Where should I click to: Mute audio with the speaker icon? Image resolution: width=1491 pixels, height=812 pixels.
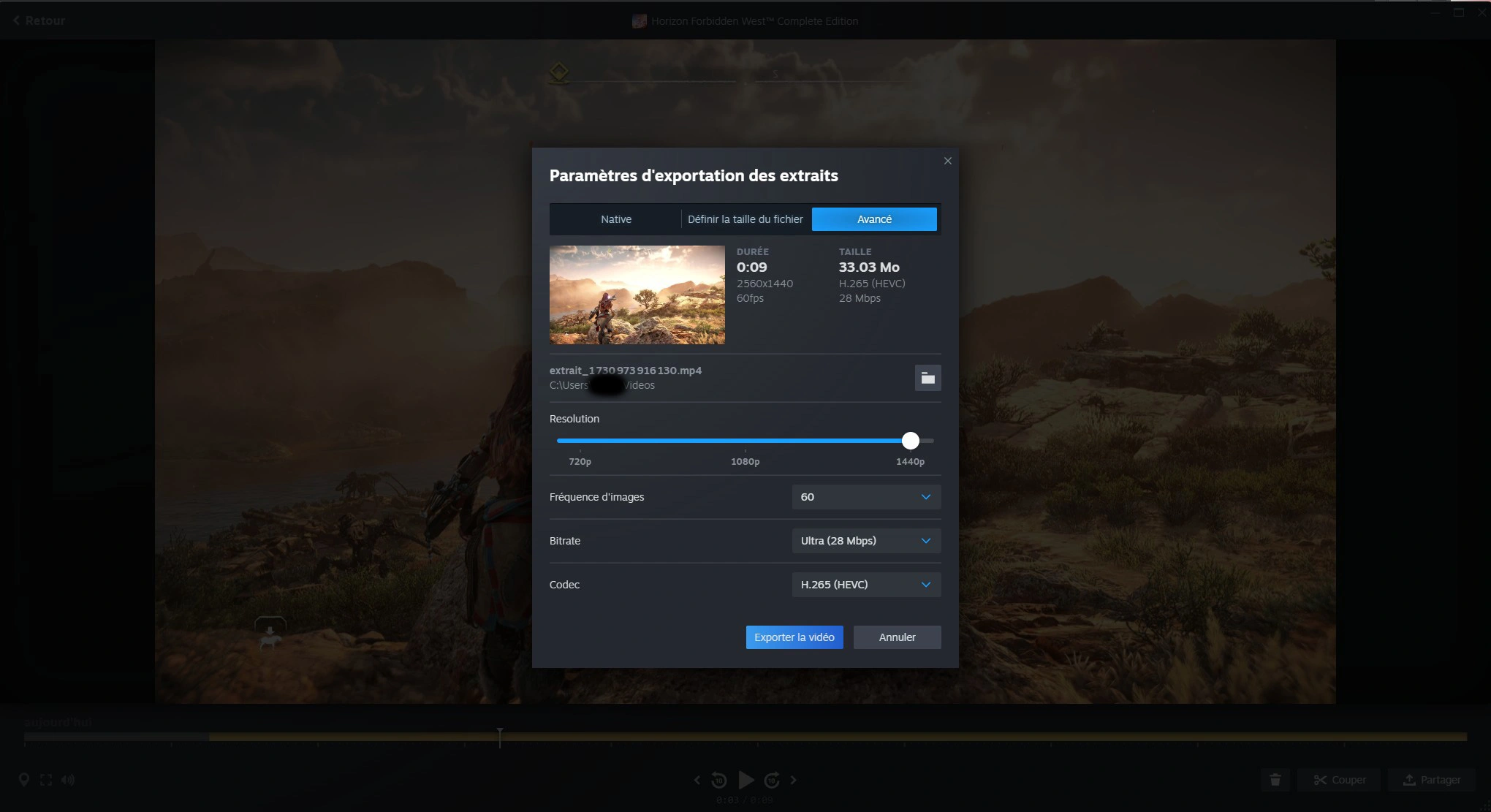[68, 780]
